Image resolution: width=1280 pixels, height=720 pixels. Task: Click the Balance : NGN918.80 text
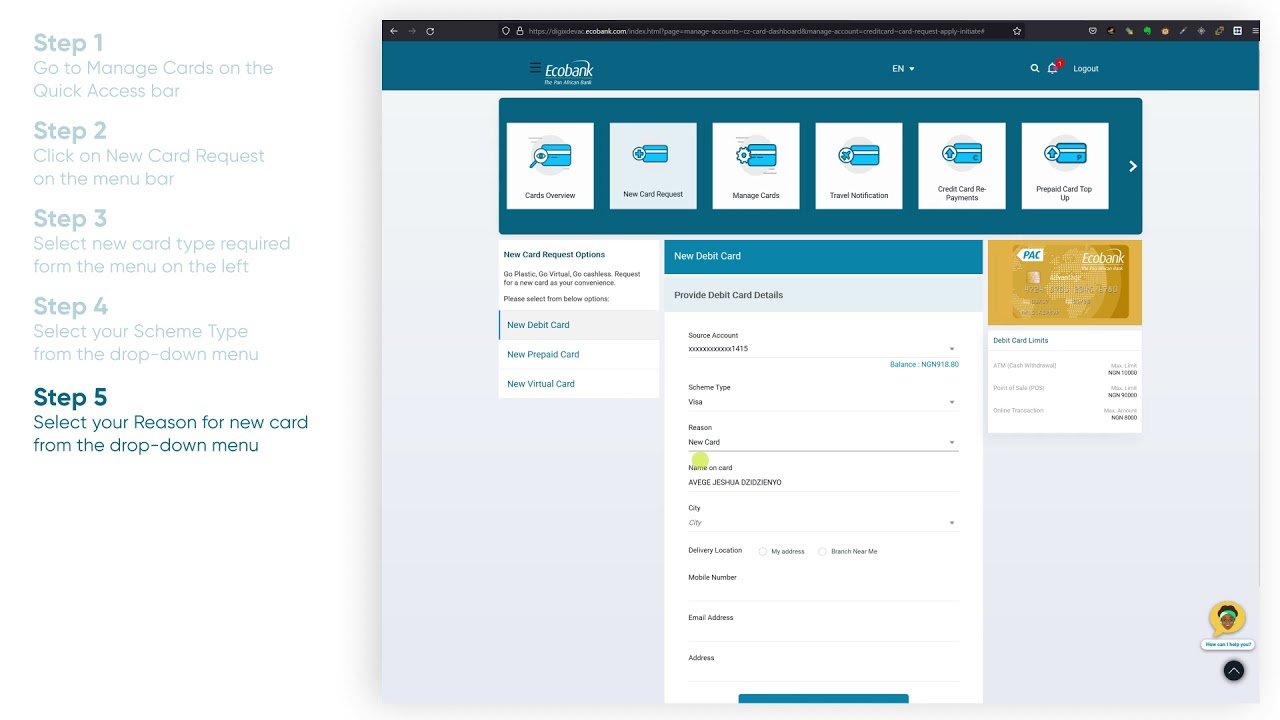[924, 365]
